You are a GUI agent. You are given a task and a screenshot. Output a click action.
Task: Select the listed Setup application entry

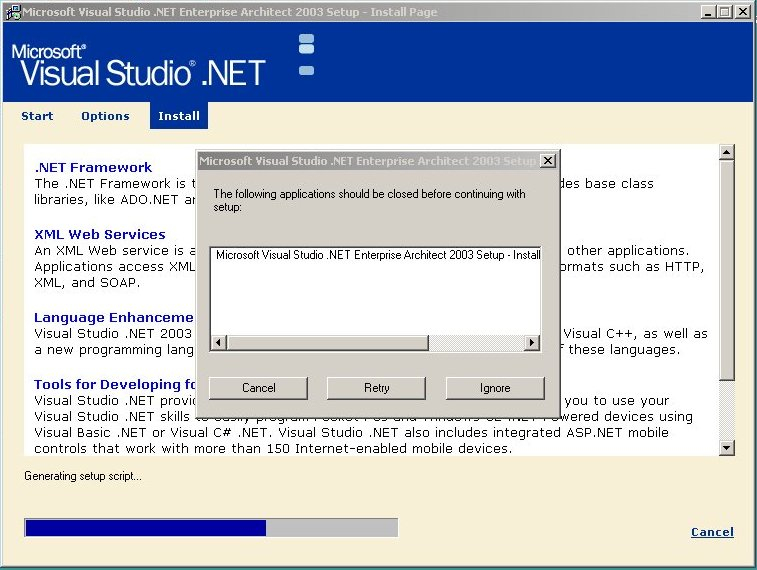click(378, 255)
